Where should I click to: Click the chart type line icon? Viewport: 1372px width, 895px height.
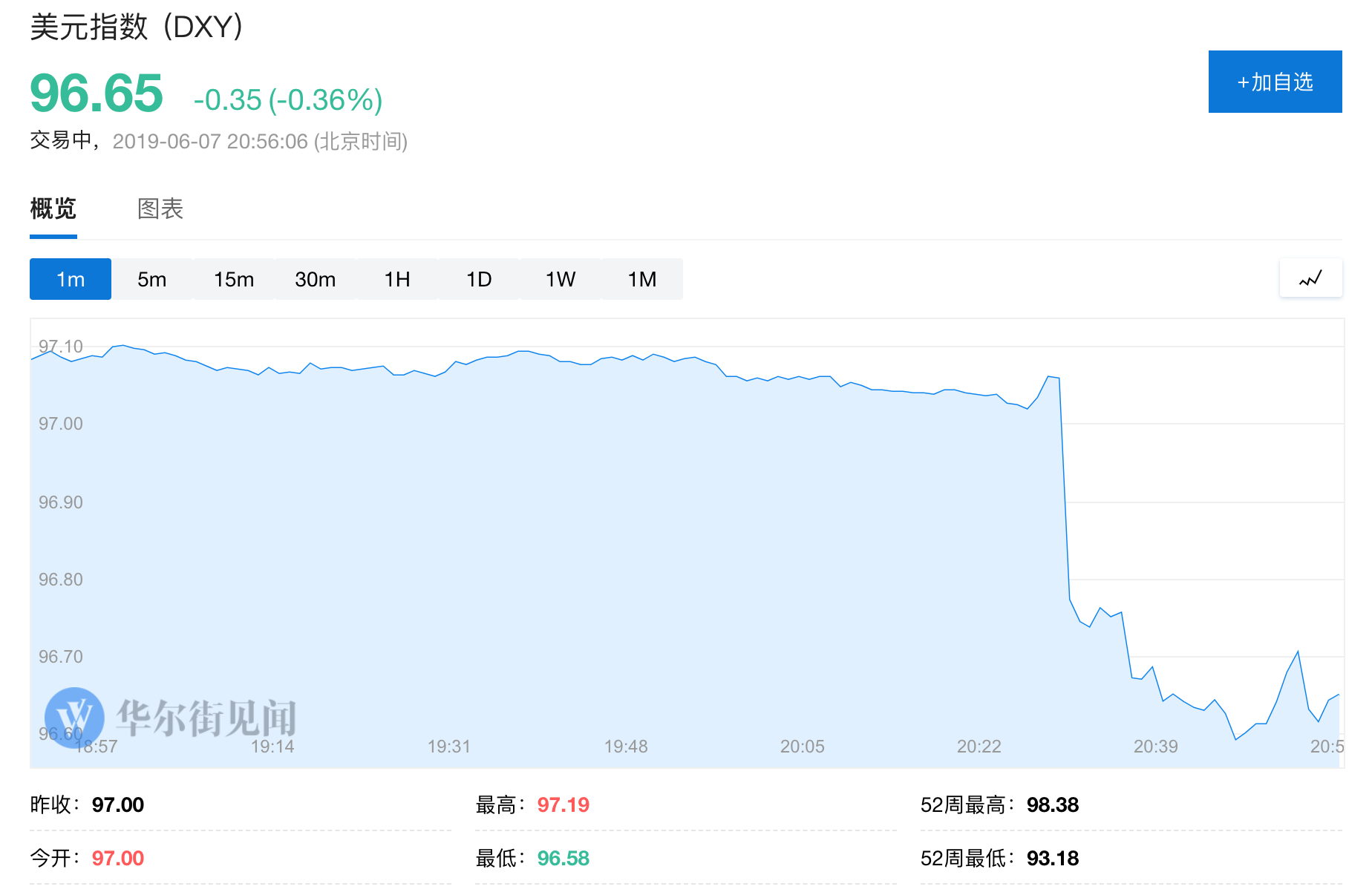[x=1310, y=279]
